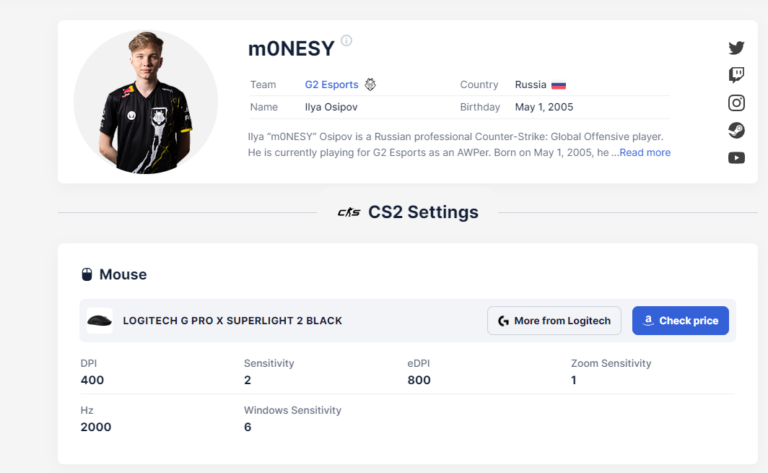Click the G2 Esports team logo
The width and height of the screenshot is (768, 473).
click(370, 85)
